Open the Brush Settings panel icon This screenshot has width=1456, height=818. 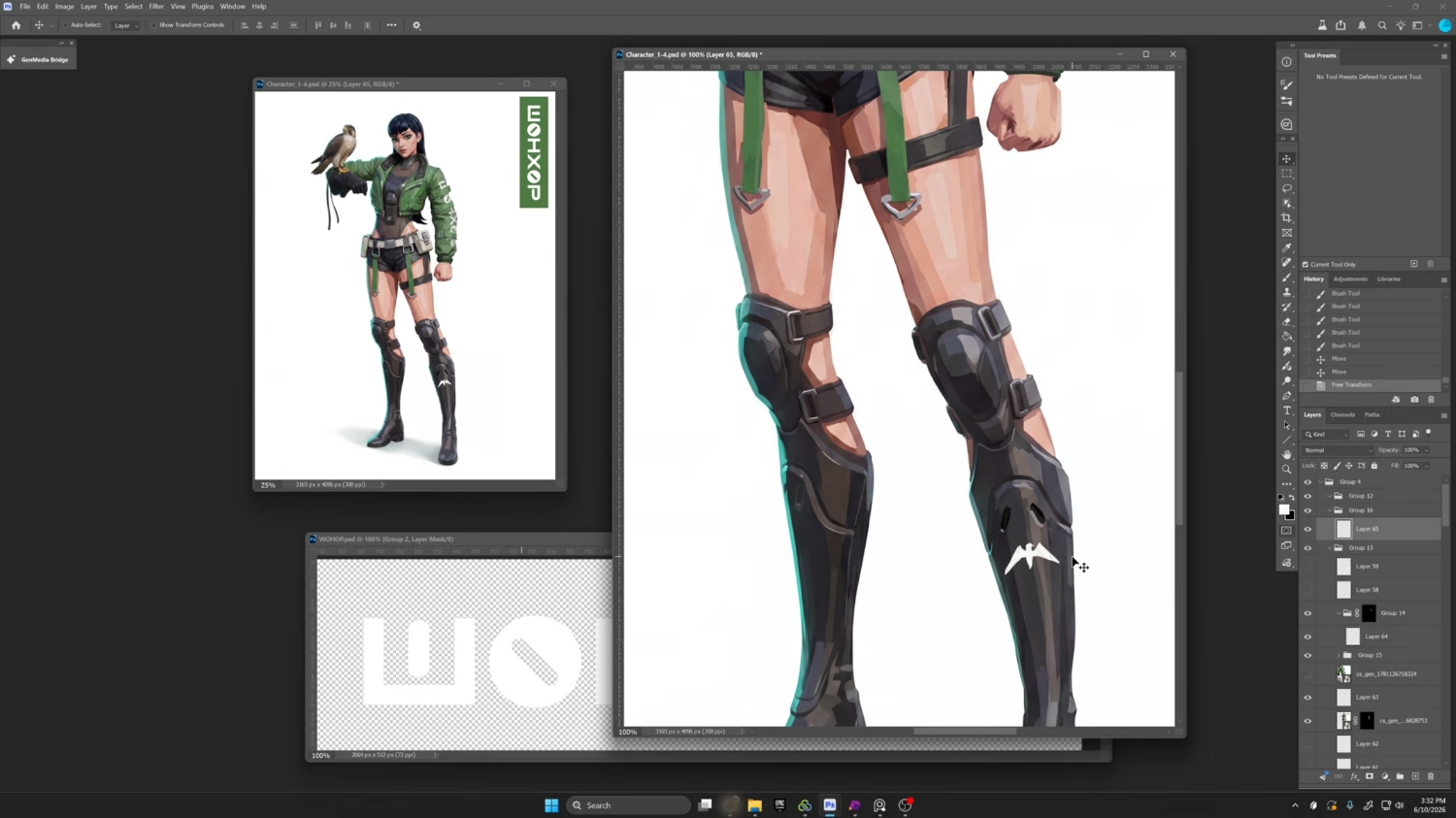(1287, 85)
